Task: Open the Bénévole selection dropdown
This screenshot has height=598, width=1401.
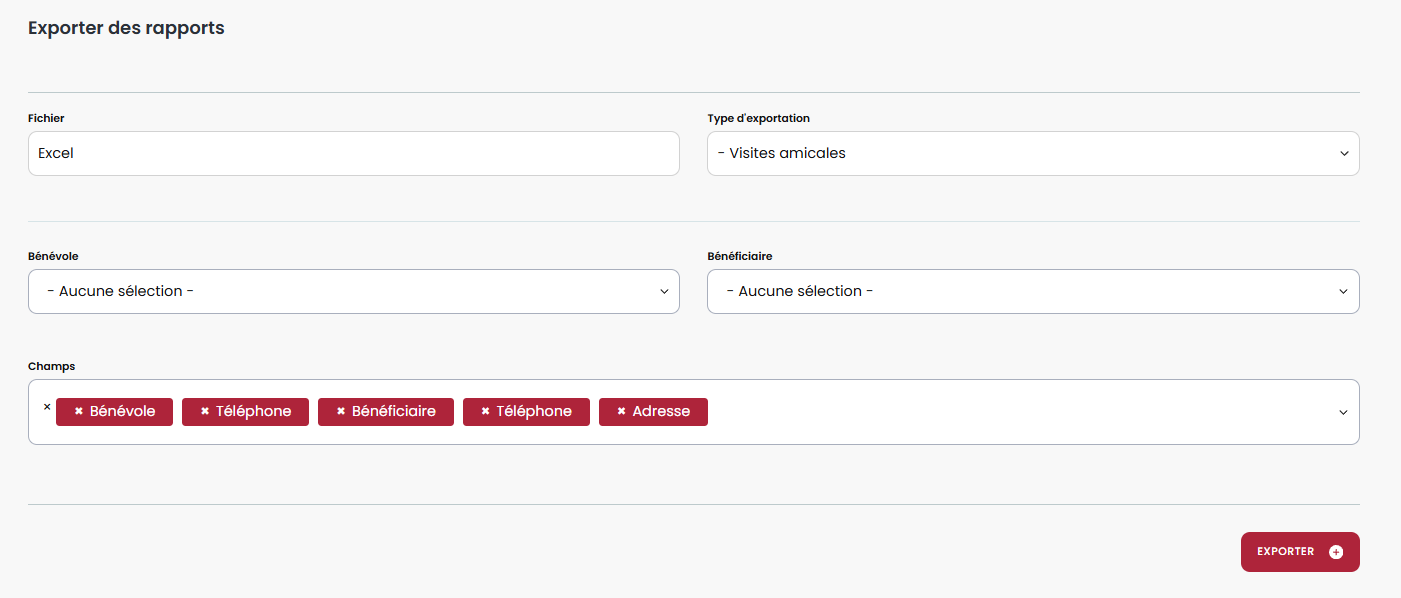Action: (353, 292)
